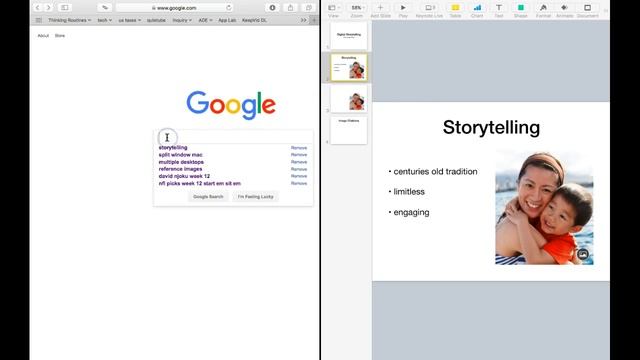Select the storytelling search suggestion
The width and height of the screenshot is (640, 360).
click(173, 147)
